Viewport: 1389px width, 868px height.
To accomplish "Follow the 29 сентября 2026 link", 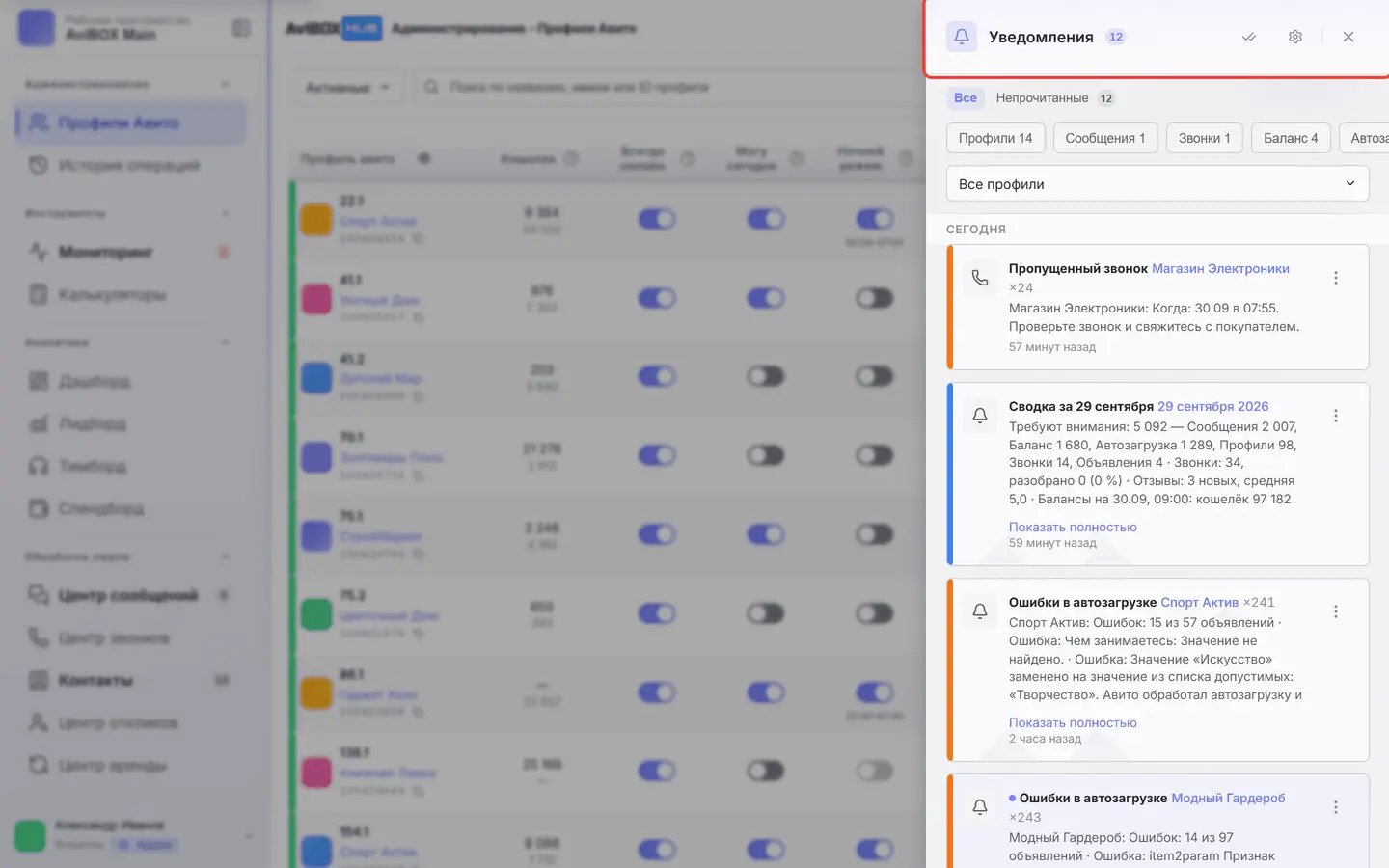I will 1212,407.
